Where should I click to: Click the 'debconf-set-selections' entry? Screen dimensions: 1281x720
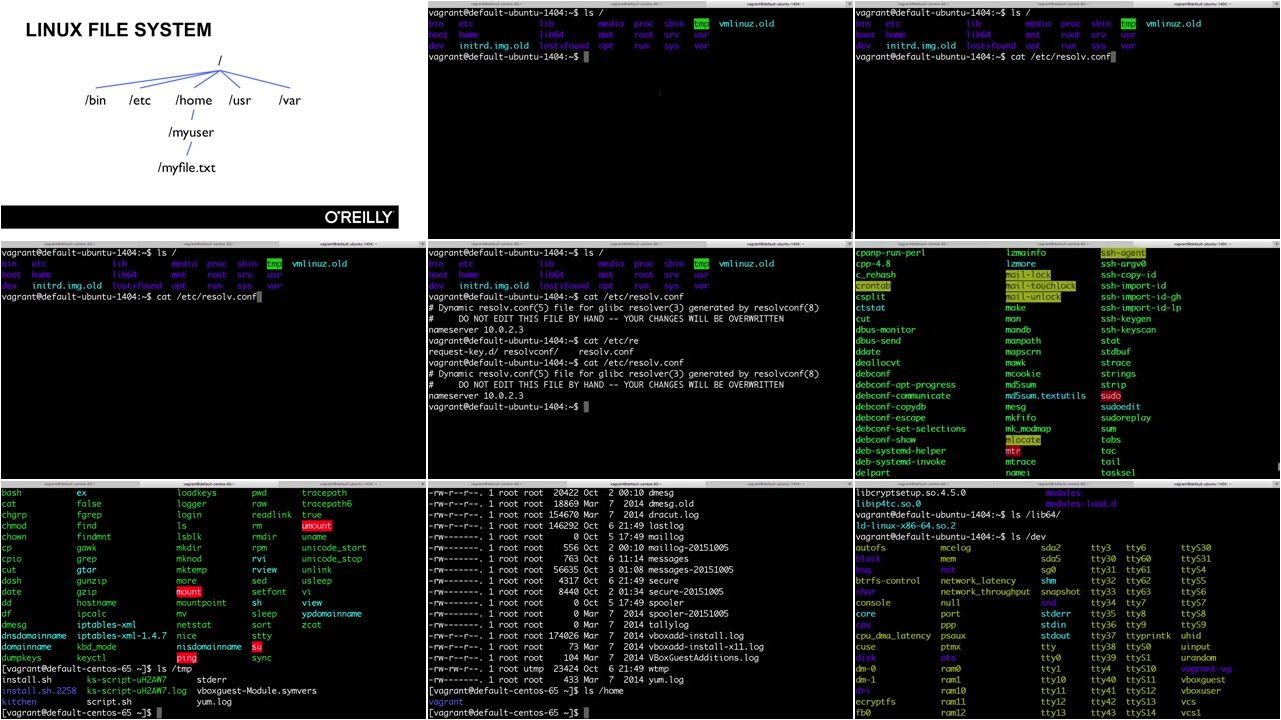911,429
